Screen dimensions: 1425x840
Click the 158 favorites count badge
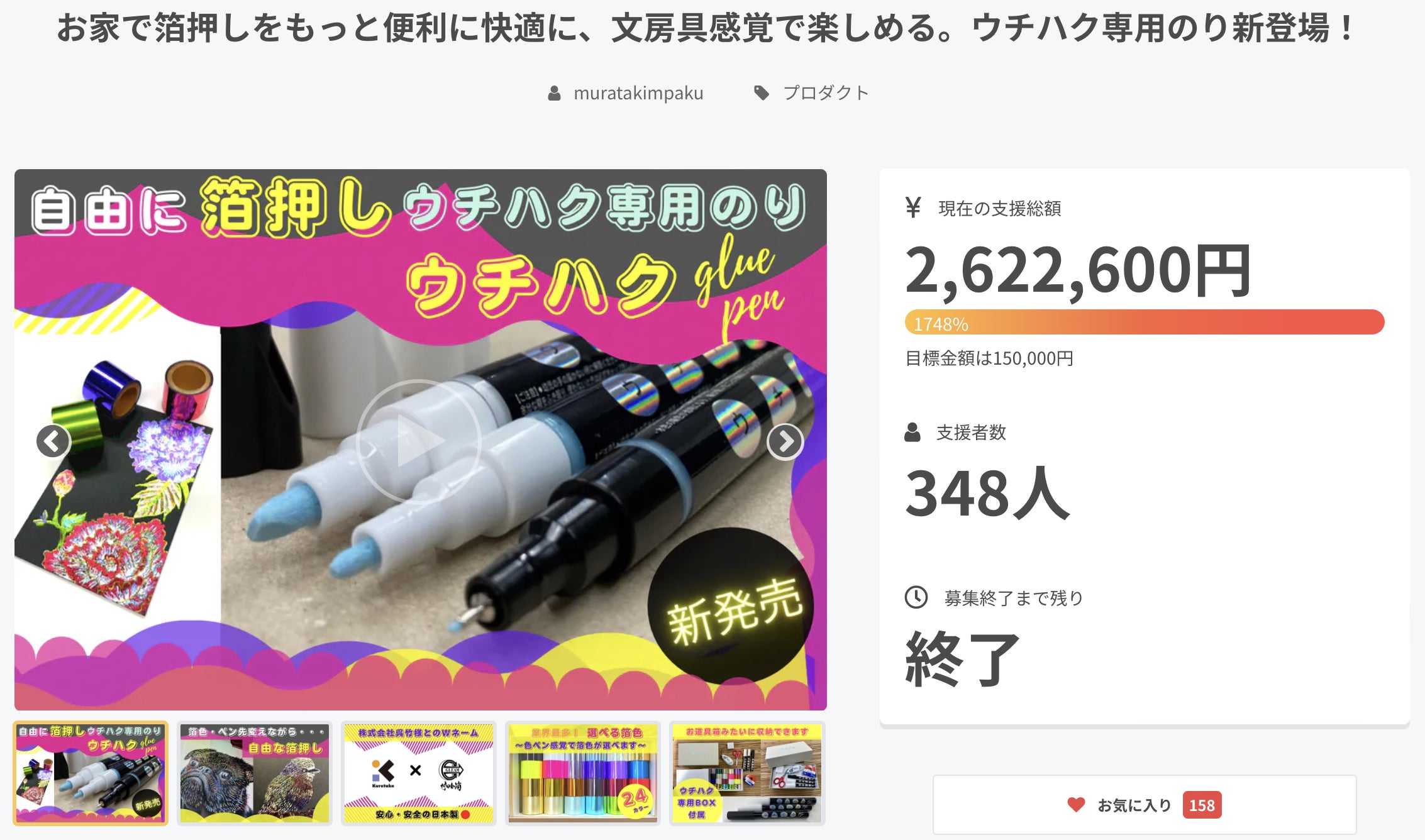point(1202,805)
